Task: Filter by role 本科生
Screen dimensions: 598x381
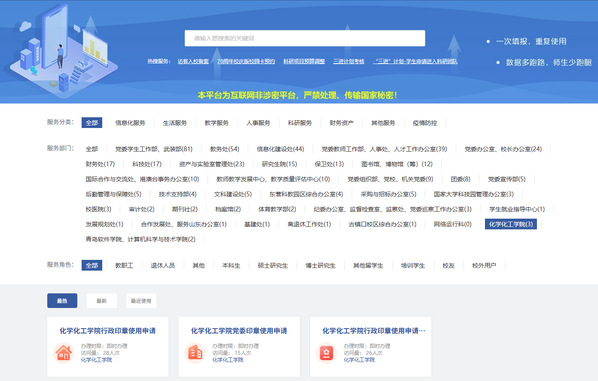Action: pos(231,265)
